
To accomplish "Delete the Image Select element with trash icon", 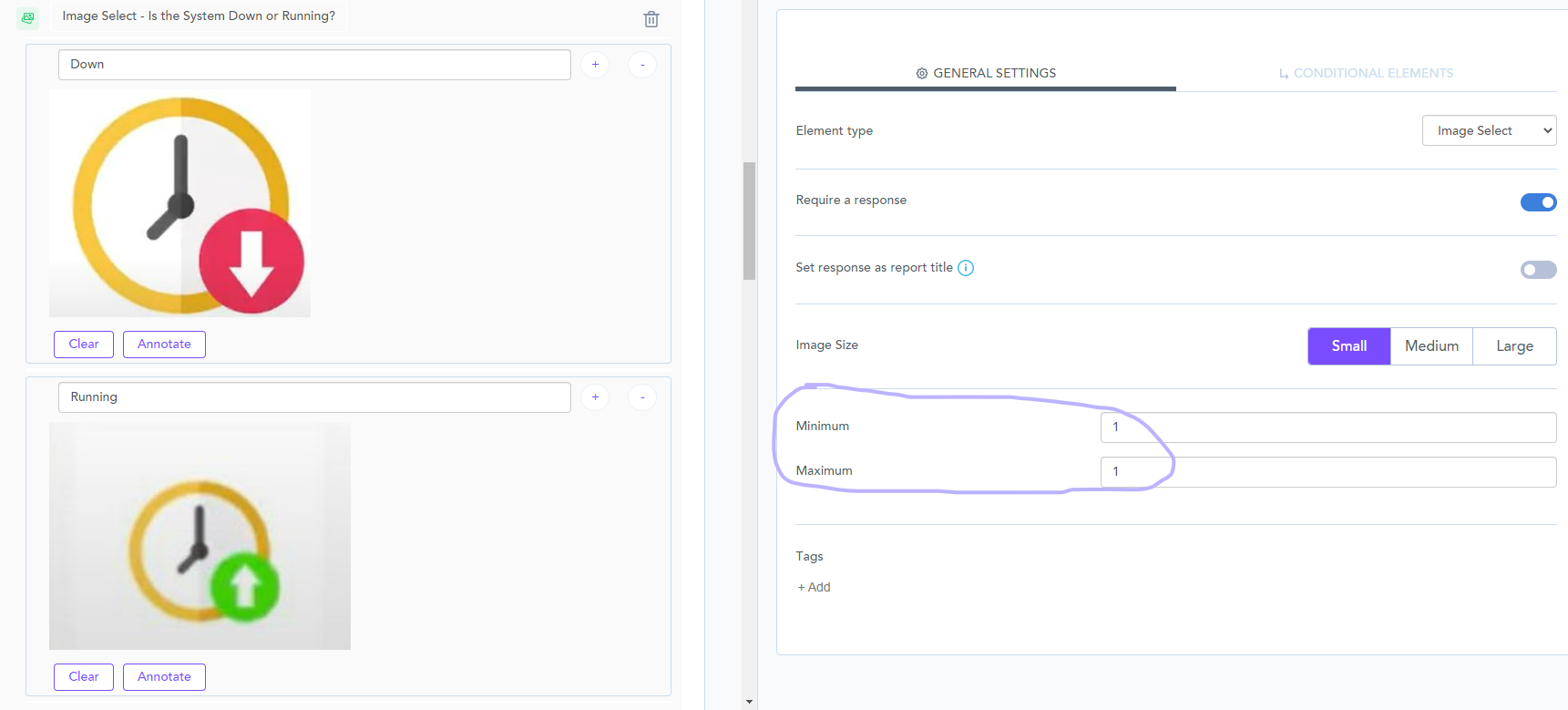I will (x=651, y=19).
